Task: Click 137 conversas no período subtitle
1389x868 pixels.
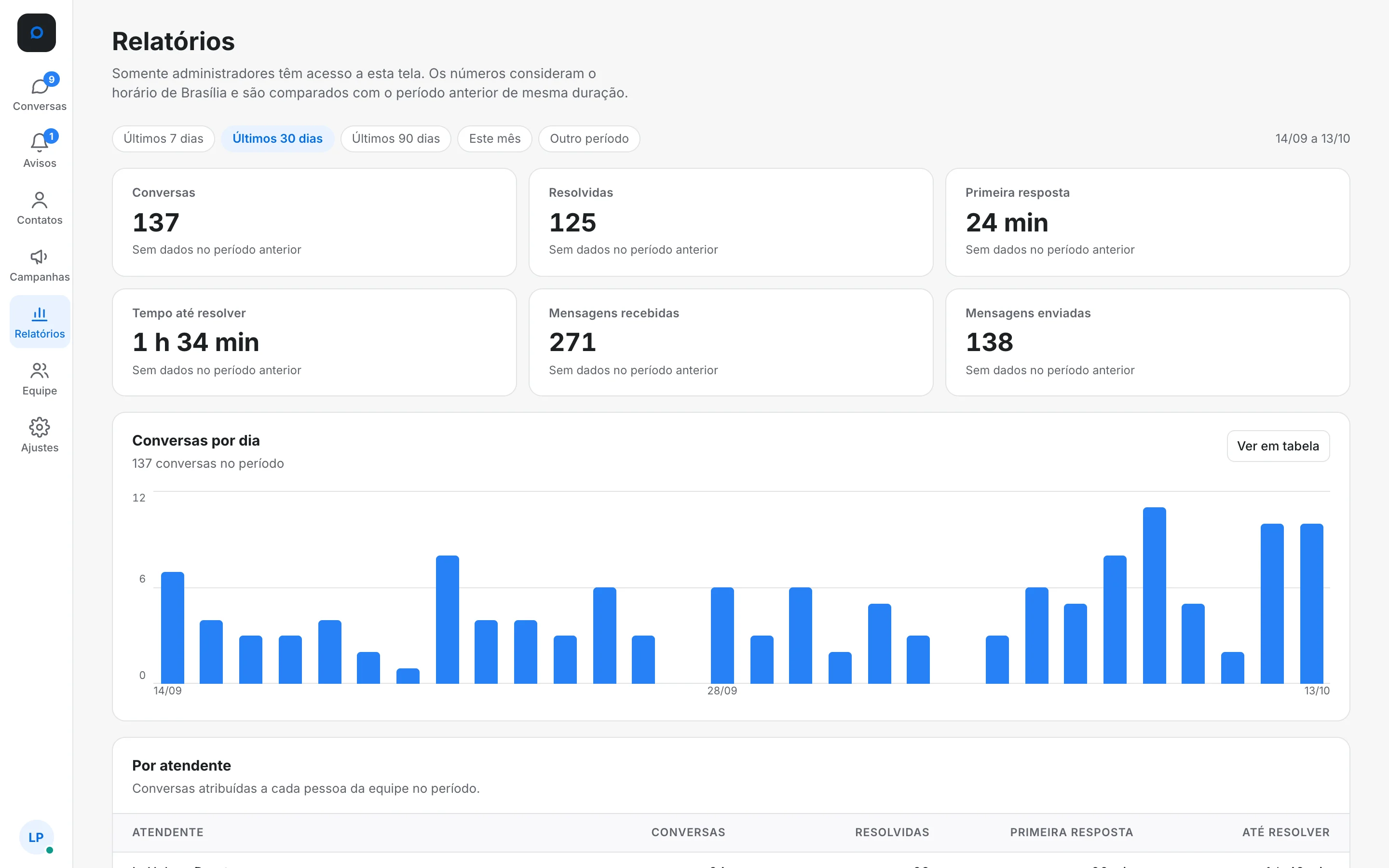Action: [208, 463]
